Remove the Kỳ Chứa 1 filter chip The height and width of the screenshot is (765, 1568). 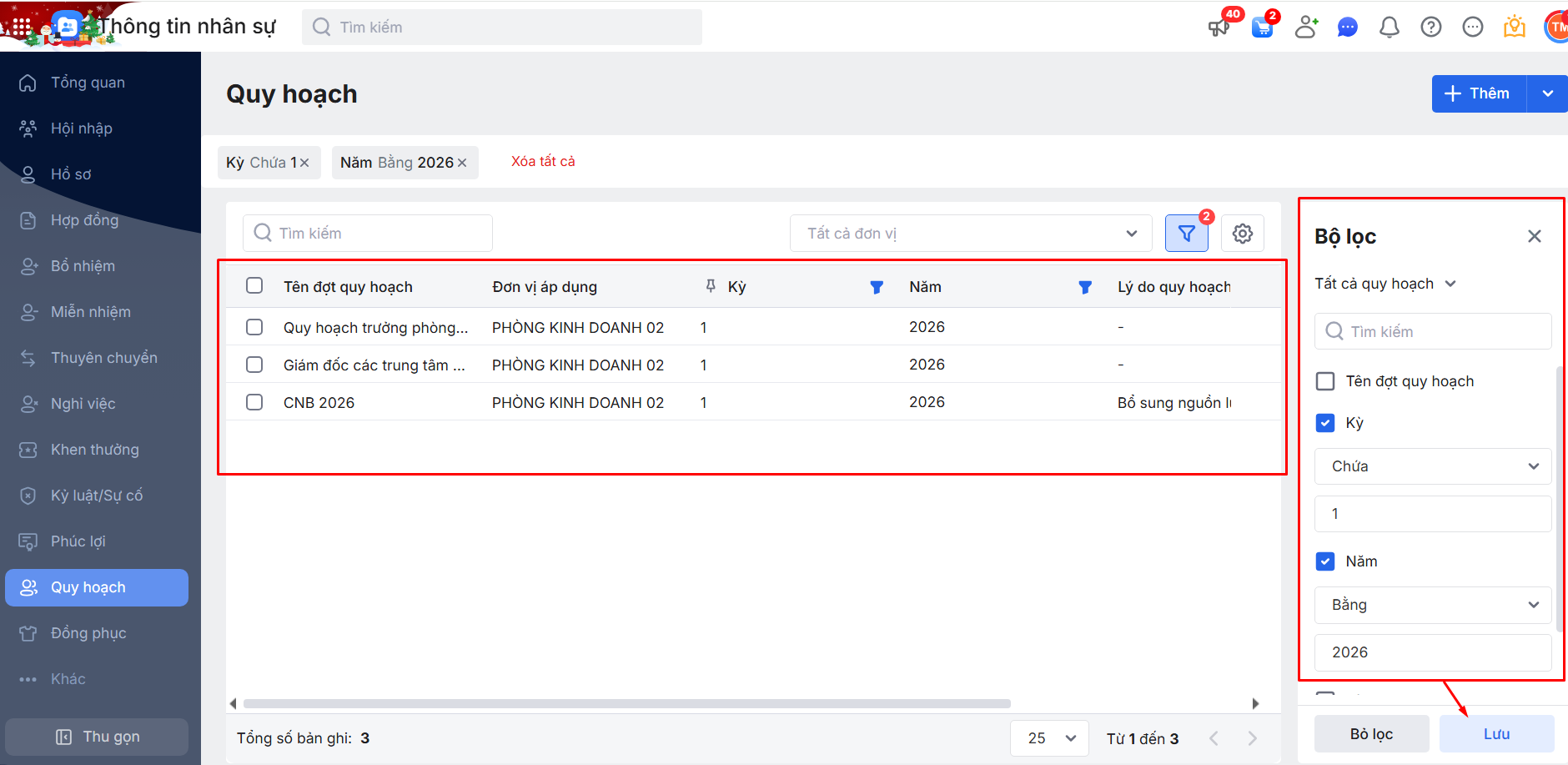[304, 163]
